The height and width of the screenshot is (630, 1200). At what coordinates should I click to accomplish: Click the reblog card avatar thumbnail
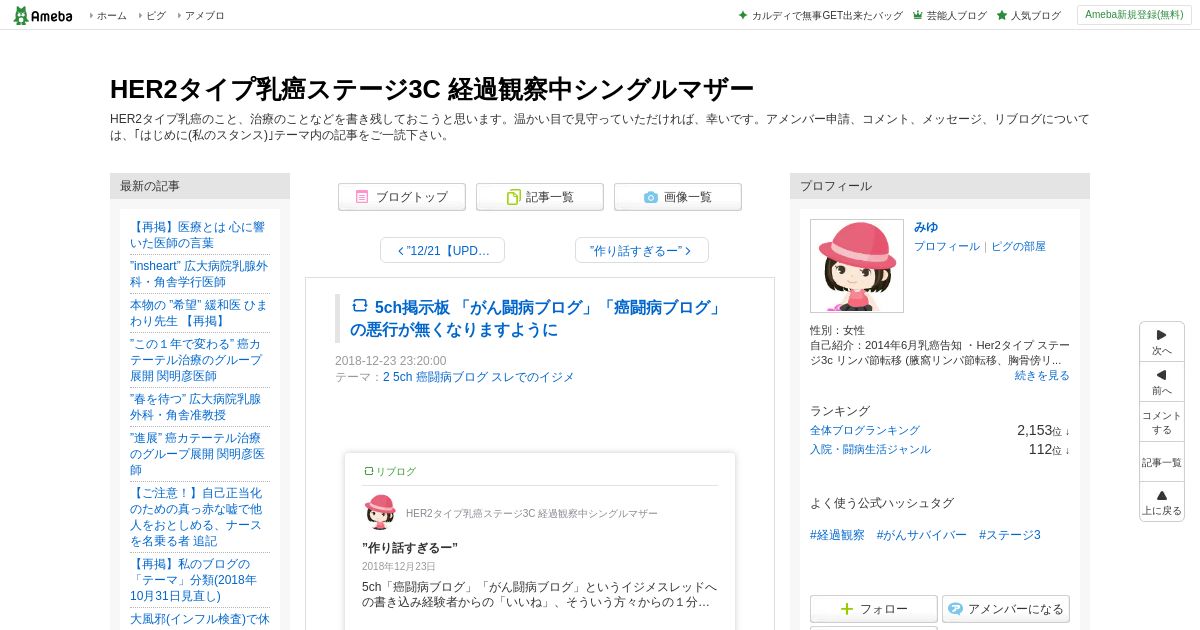380,512
